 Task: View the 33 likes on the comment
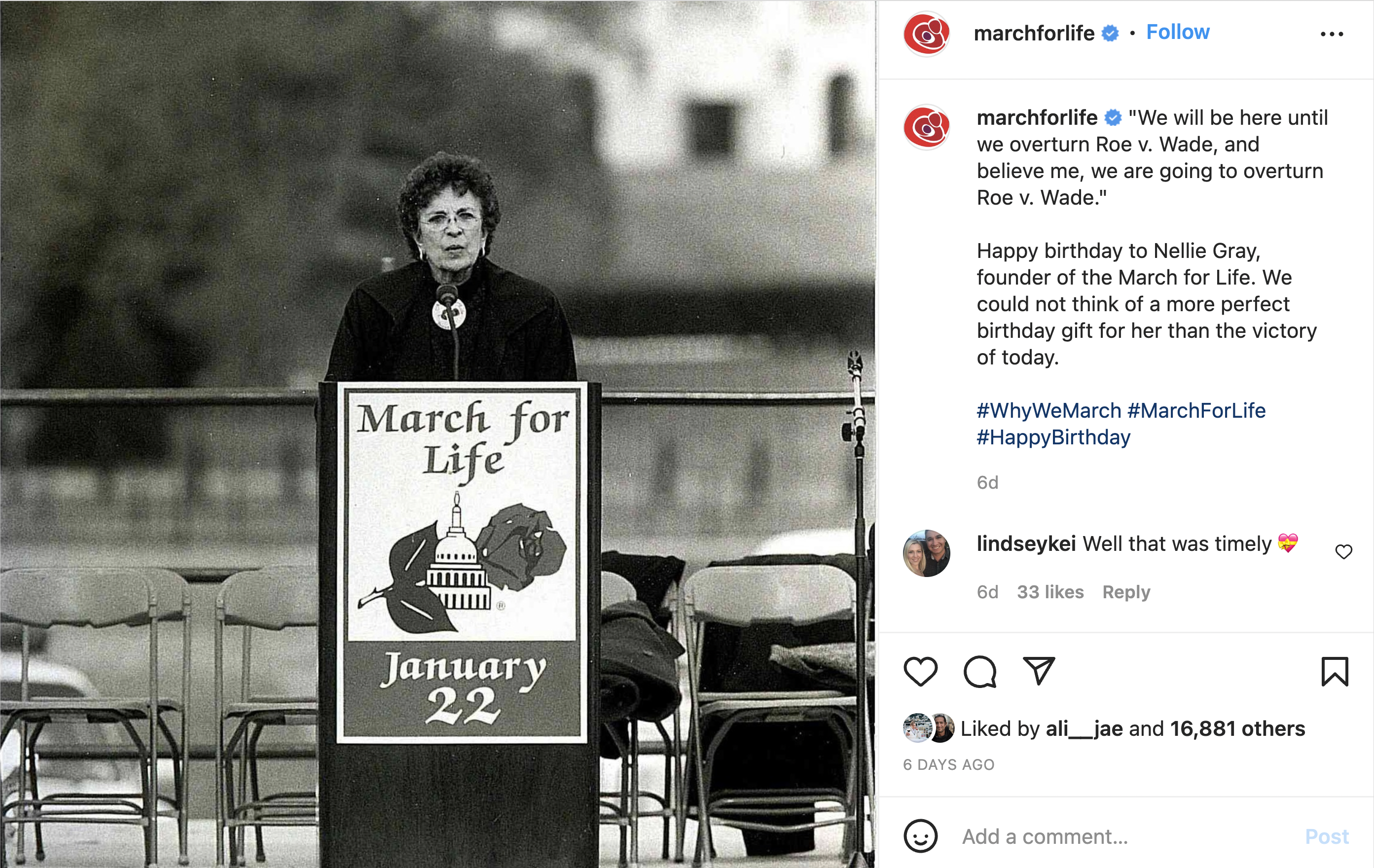[1050, 592]
